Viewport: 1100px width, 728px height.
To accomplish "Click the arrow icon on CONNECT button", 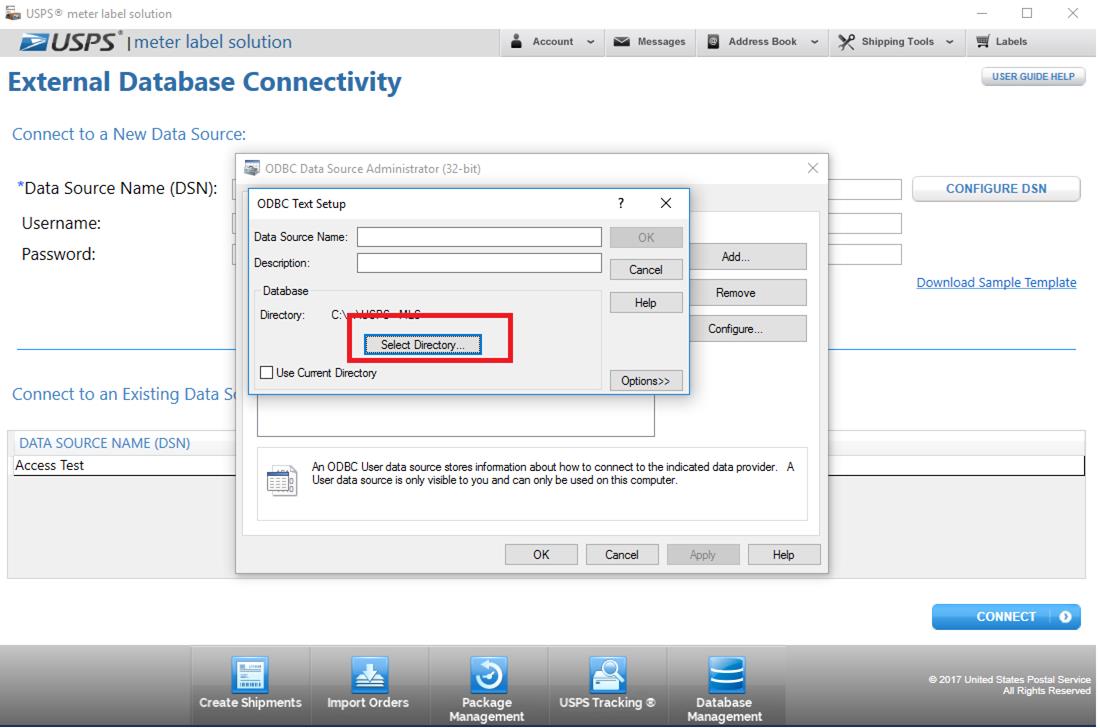I will point(1065,616).
